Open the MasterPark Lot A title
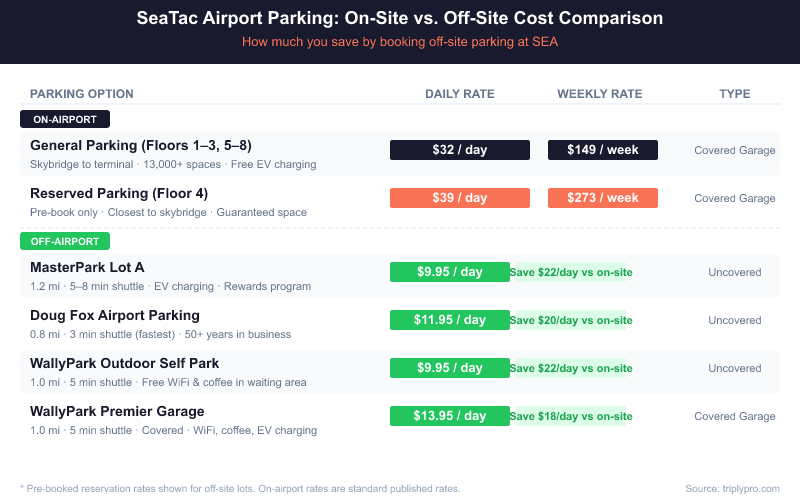The width and height of the screenshot is (800, 500). [87, 267]
